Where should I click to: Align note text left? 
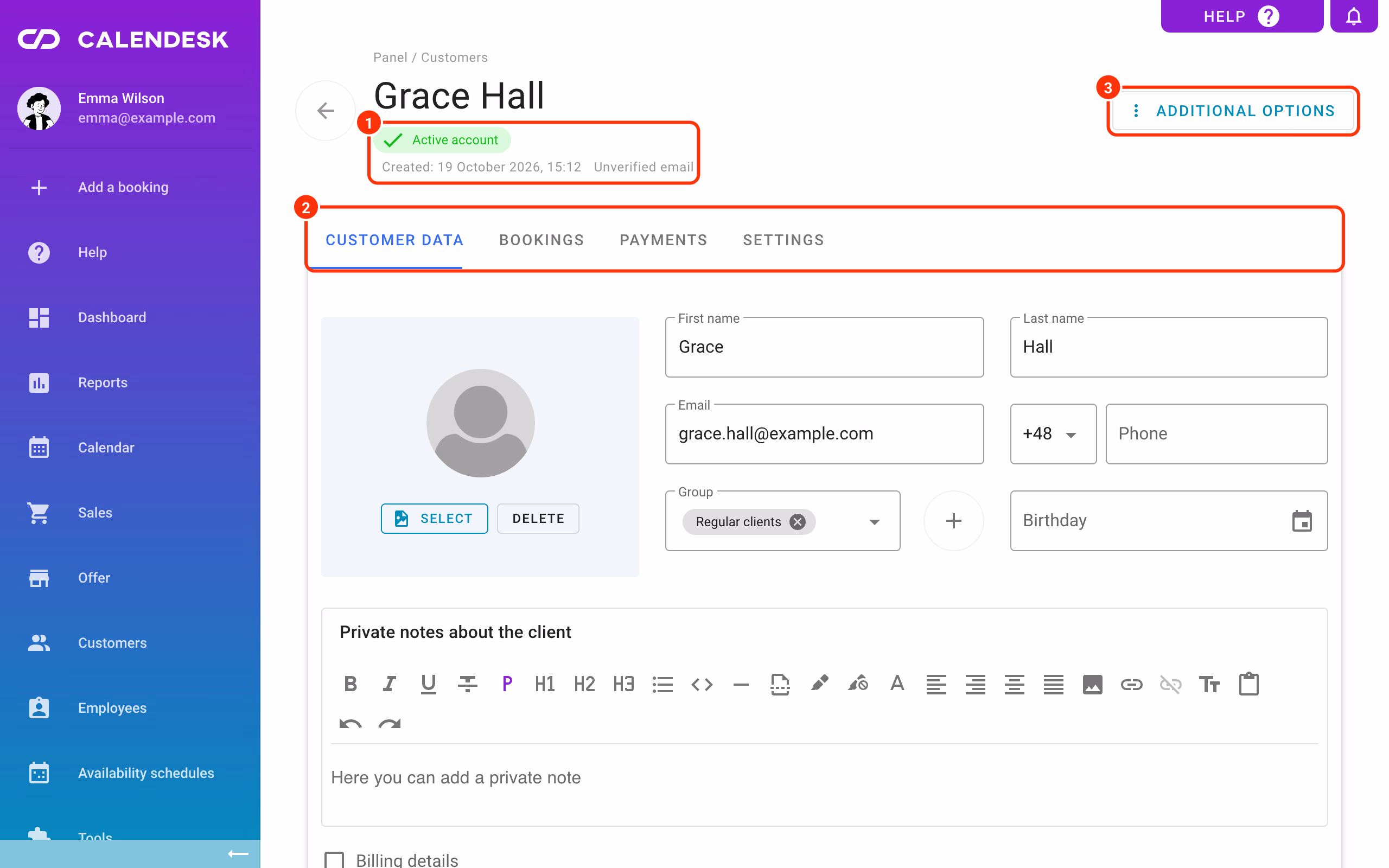point(936,684)
